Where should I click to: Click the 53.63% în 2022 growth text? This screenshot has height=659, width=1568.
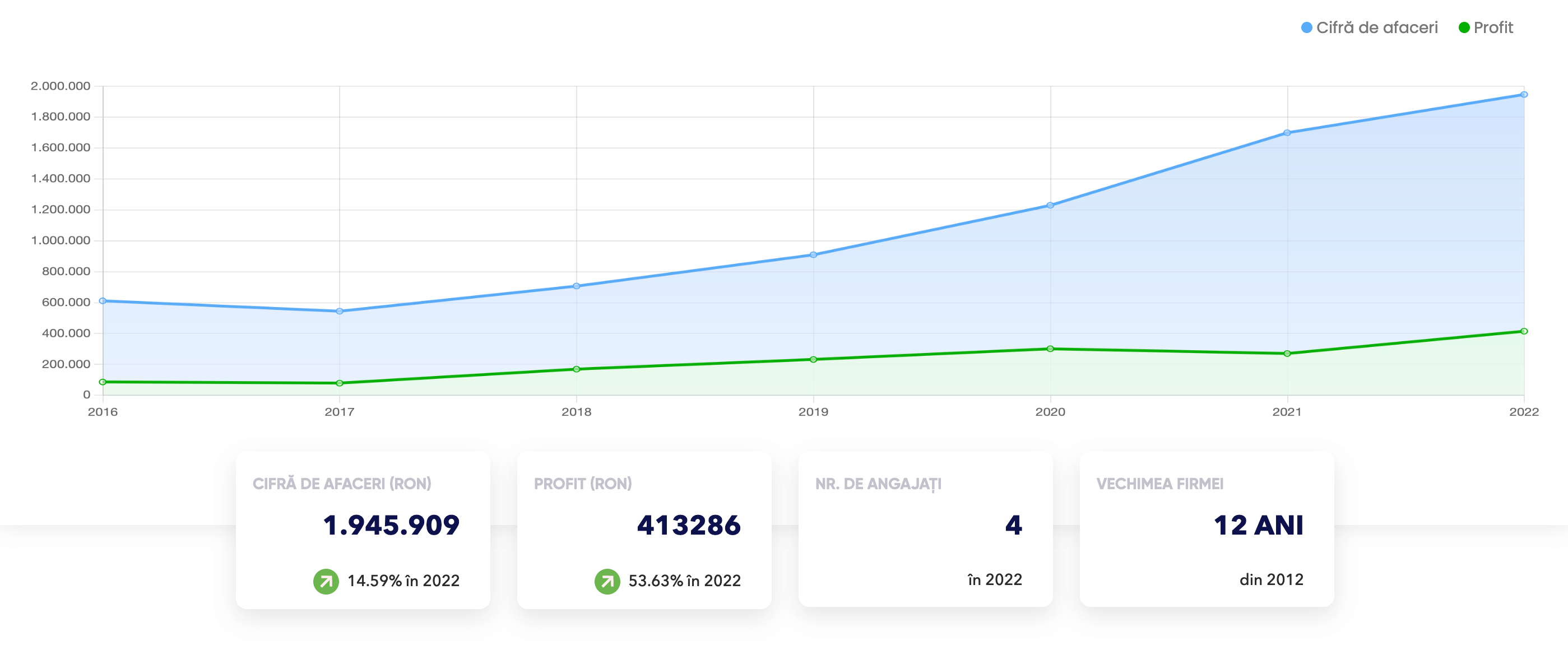(685, 581)
